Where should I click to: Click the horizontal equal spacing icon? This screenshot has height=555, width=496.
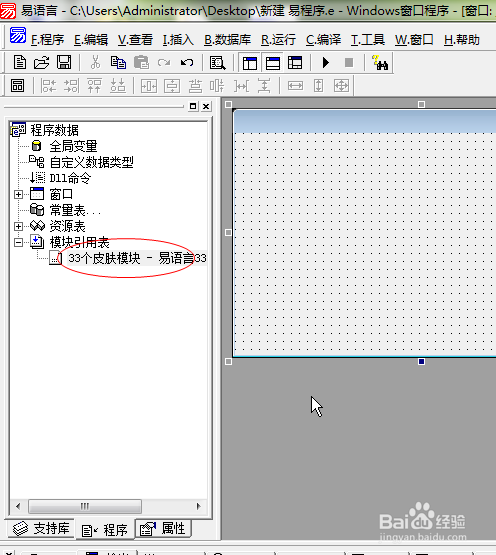coord(241,86)
